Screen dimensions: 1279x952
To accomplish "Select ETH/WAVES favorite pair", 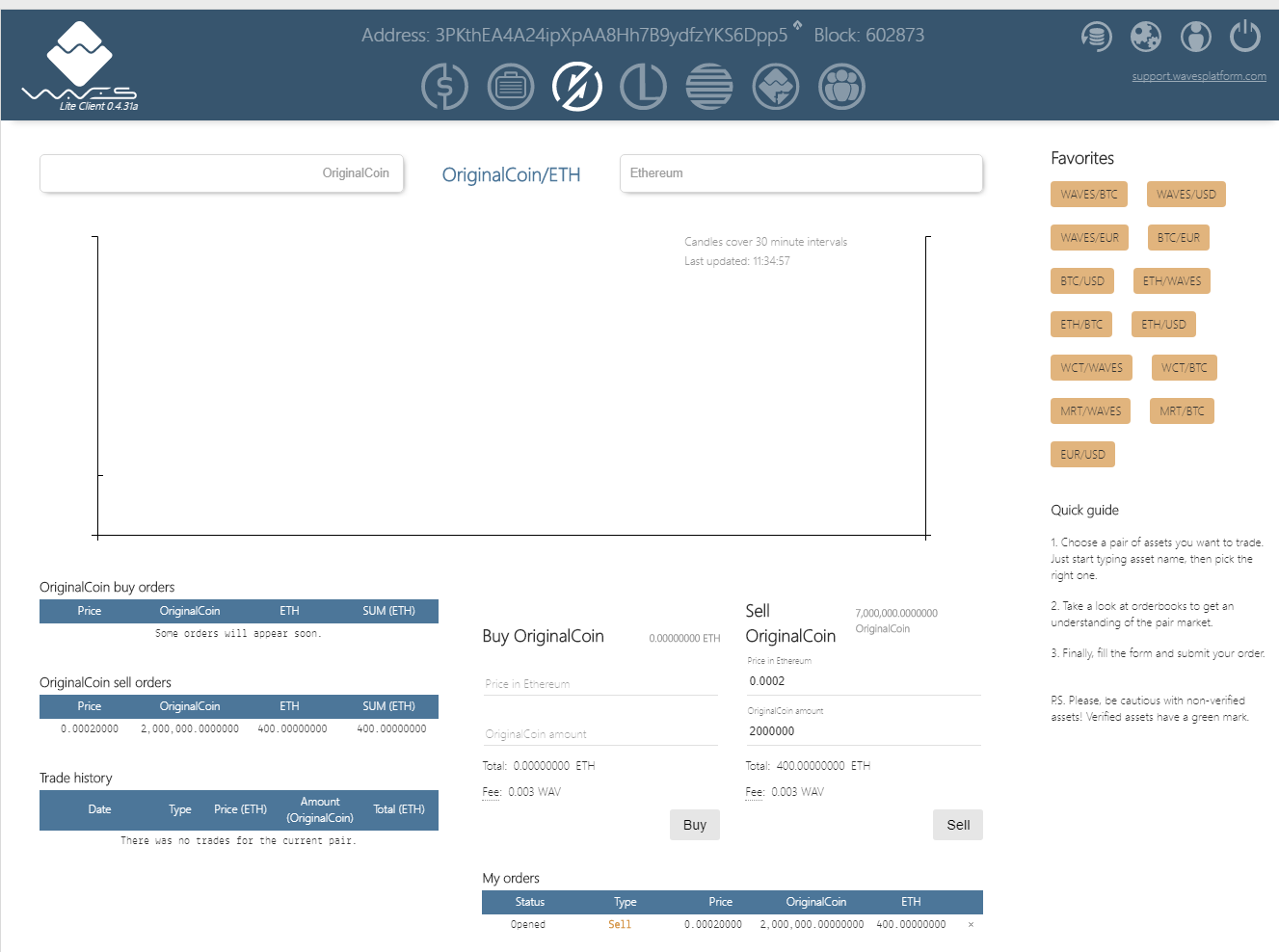I will coord(1172,281).
